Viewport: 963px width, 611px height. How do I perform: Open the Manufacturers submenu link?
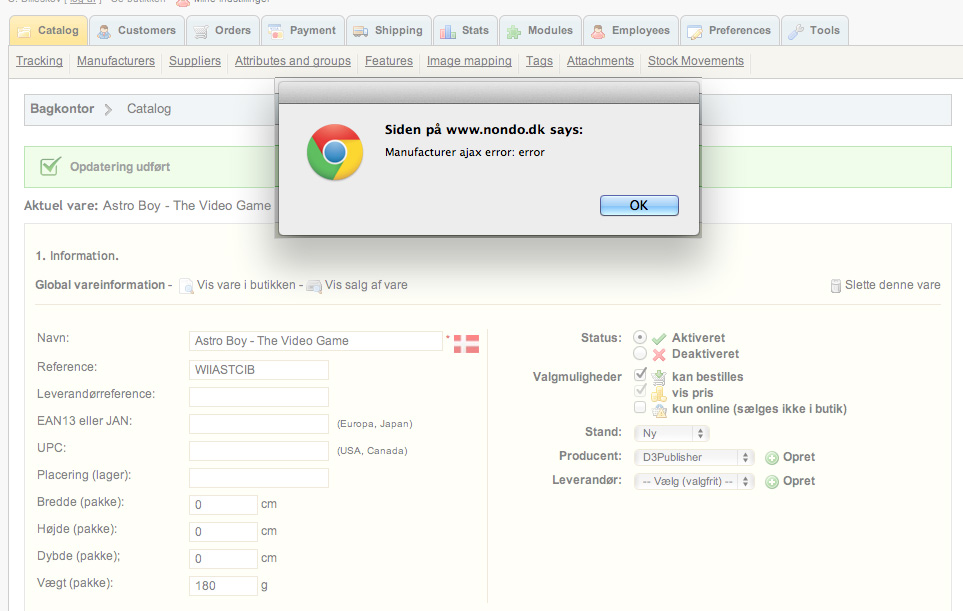pos(115,61)
